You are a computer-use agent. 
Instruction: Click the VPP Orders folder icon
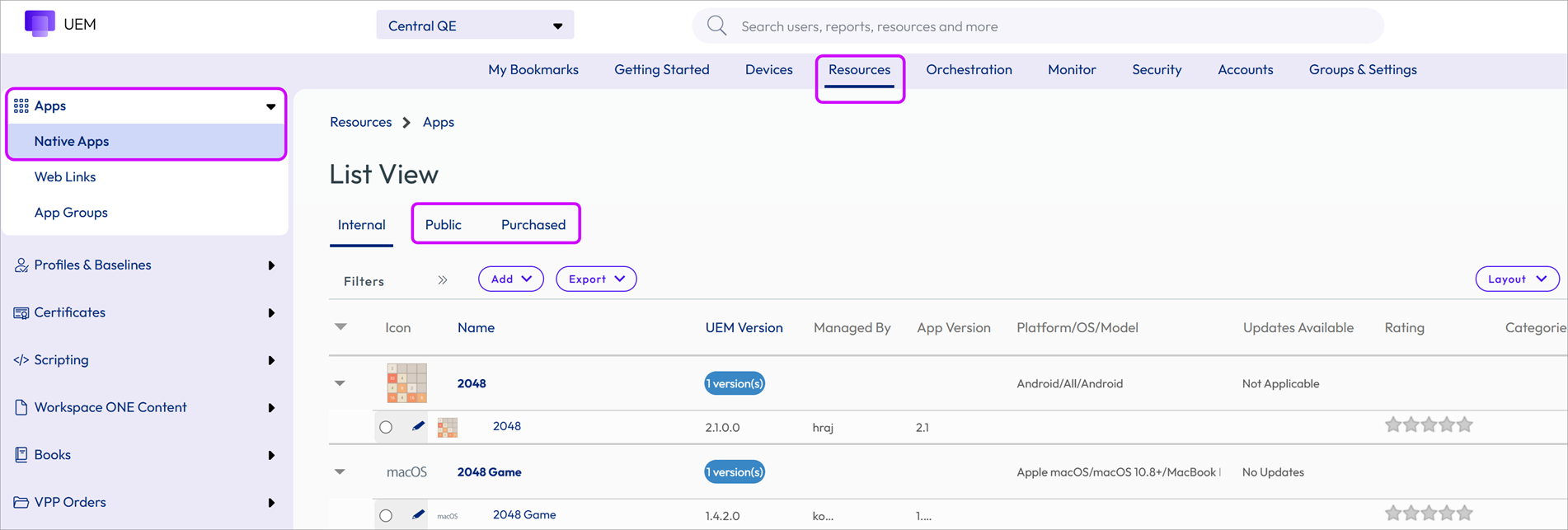[x=21, y=502]
